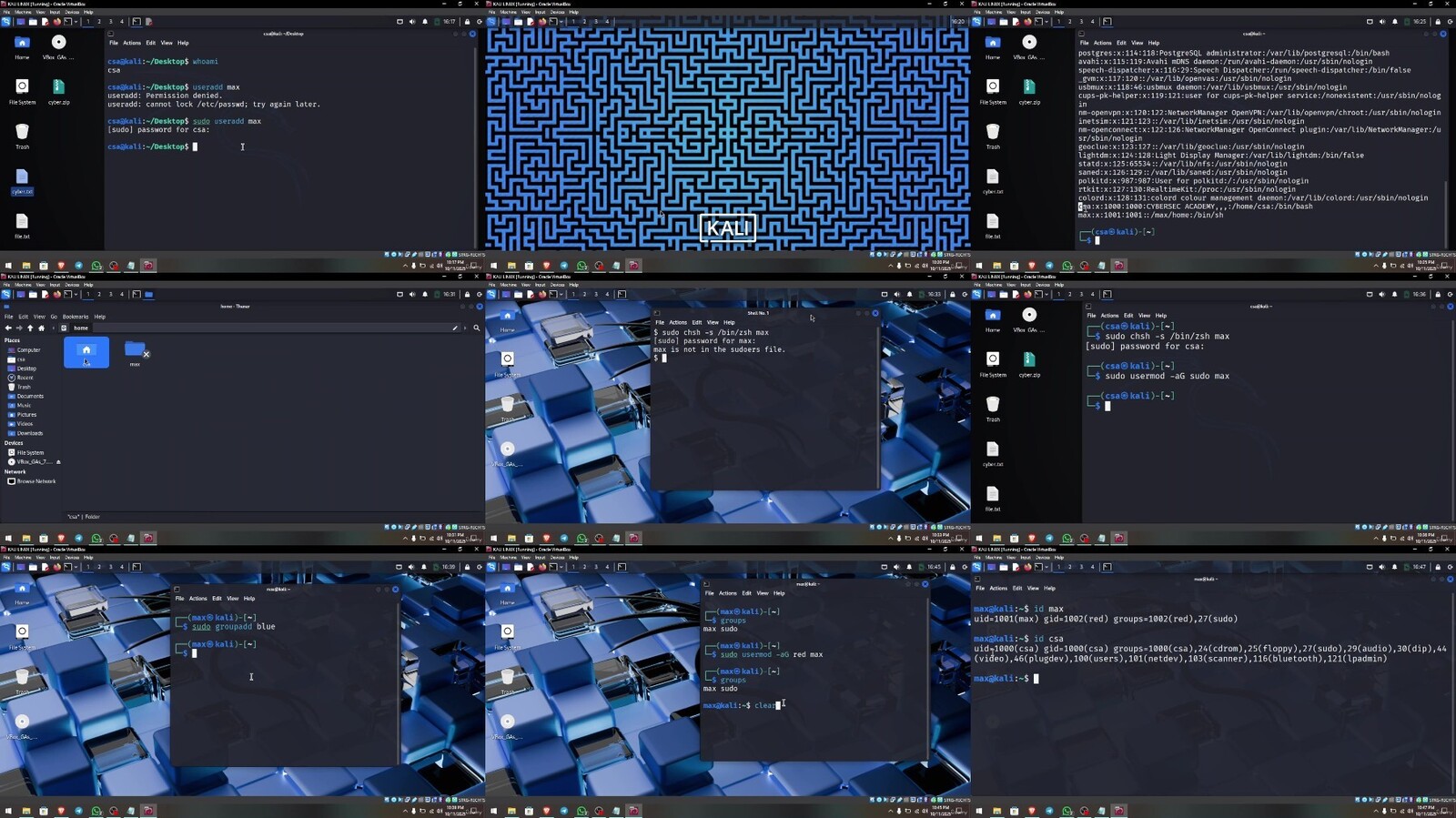Select the max folder in Thunar
Screen dimensions: 1456x818
point(135,352)
